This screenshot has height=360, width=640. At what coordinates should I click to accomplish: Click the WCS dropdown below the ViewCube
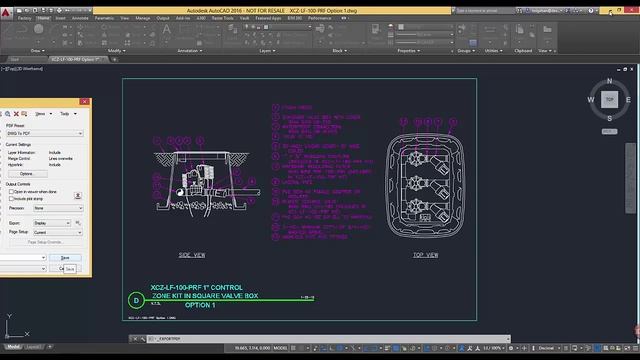(609, 131)
